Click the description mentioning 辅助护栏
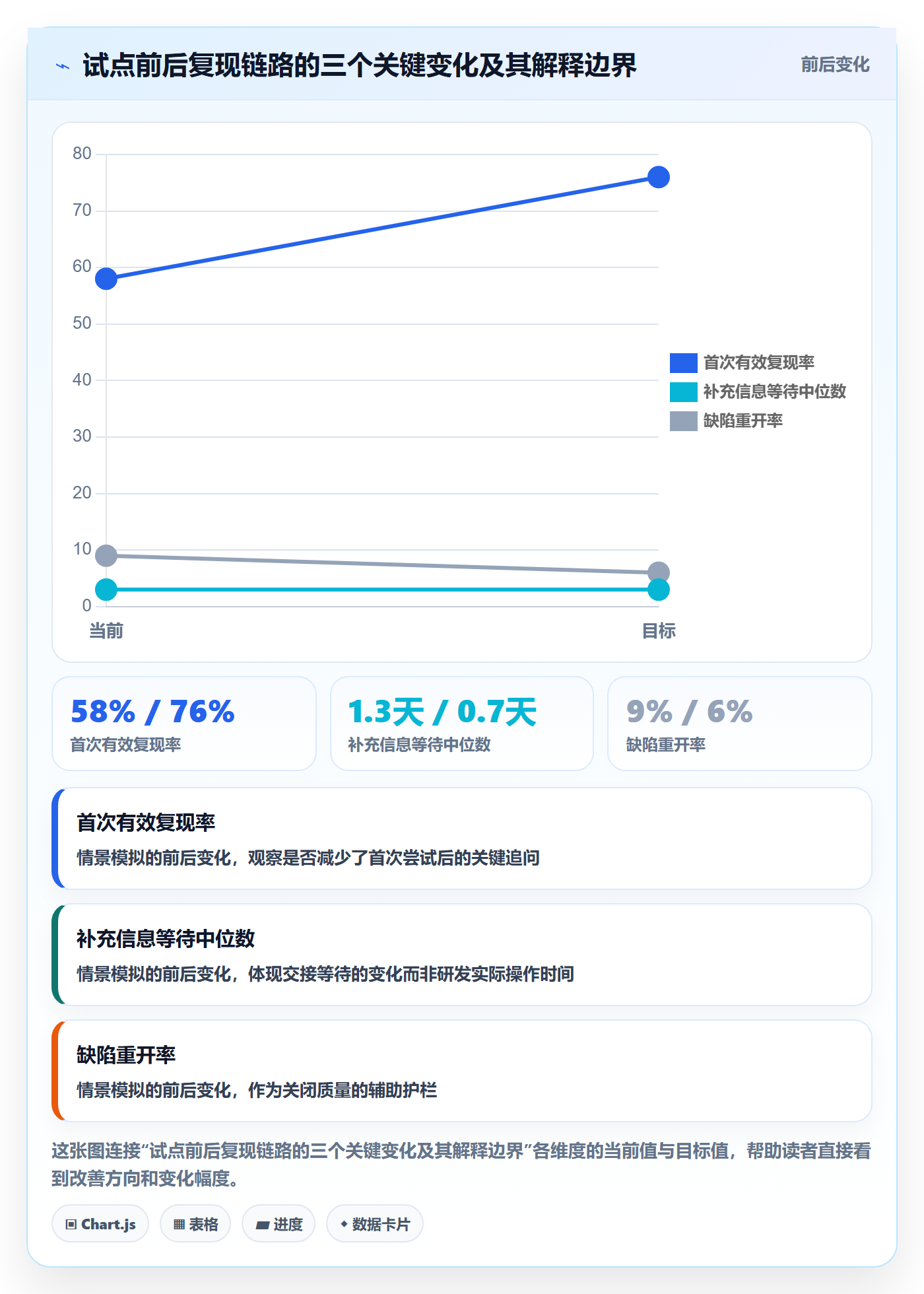Screen dimensions: 924x1294 tap(257, 1090)
